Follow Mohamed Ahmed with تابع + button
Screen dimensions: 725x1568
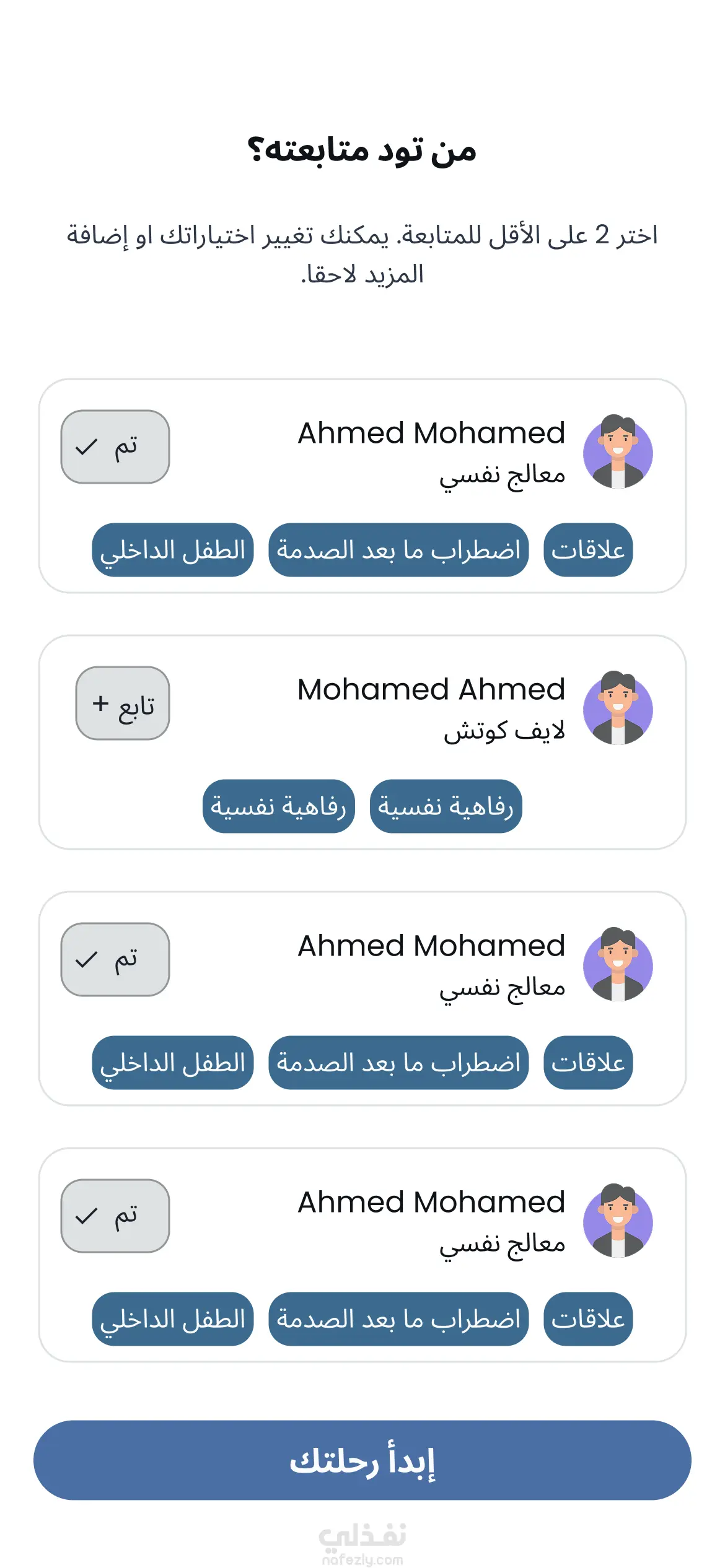(123, 703)
